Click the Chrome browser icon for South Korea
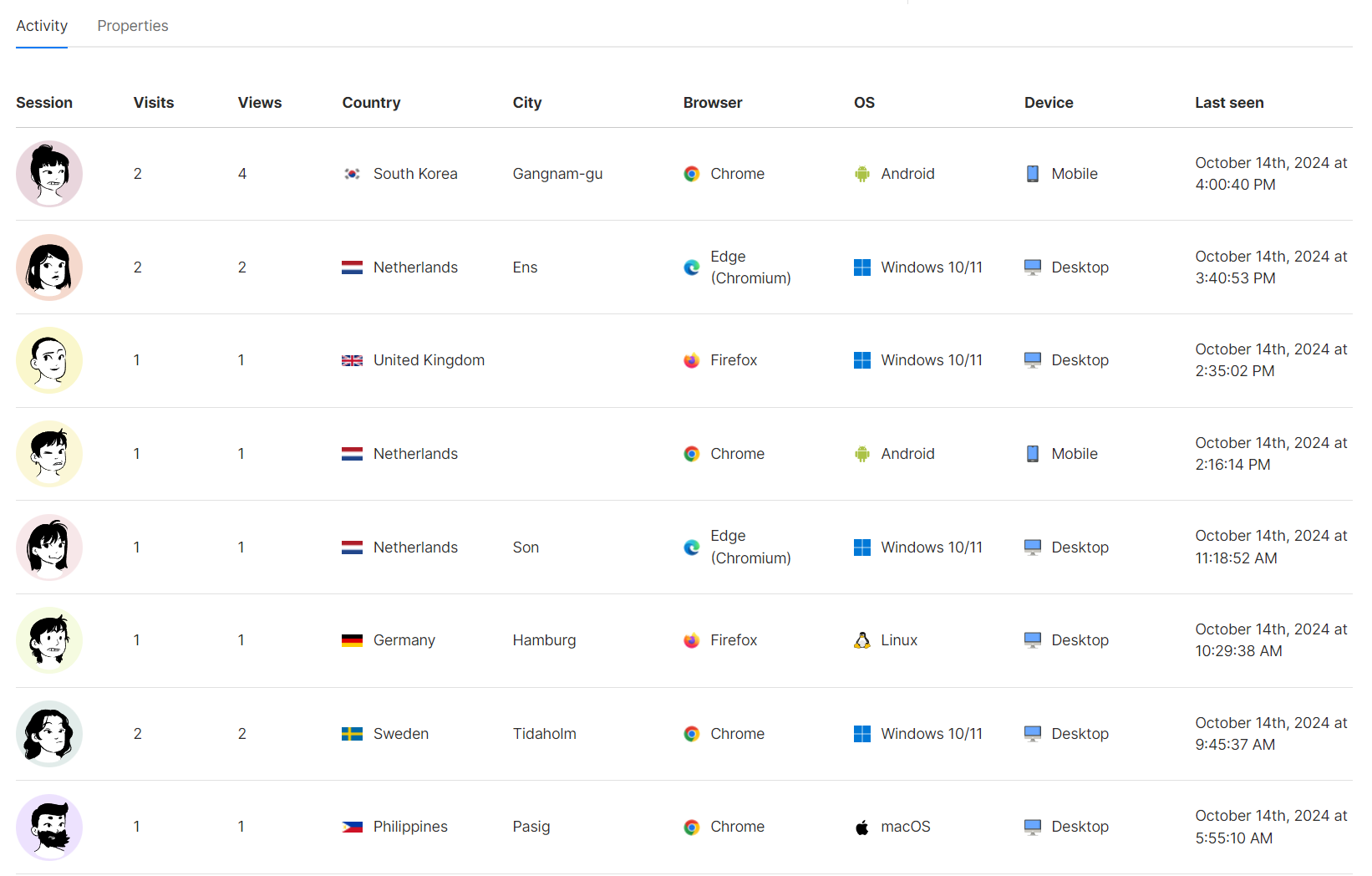1372x876 pixels. (x=691, y=174)
